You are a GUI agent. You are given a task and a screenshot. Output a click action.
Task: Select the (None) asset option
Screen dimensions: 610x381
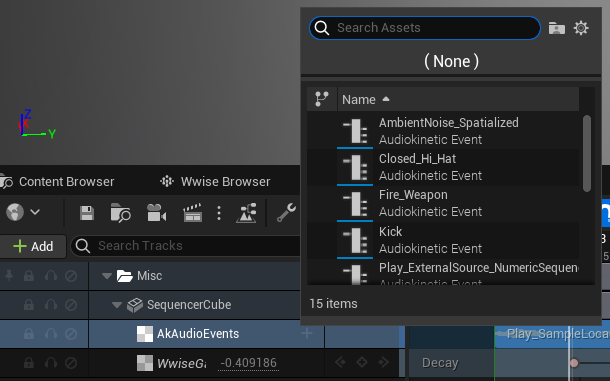click(451, 61)
